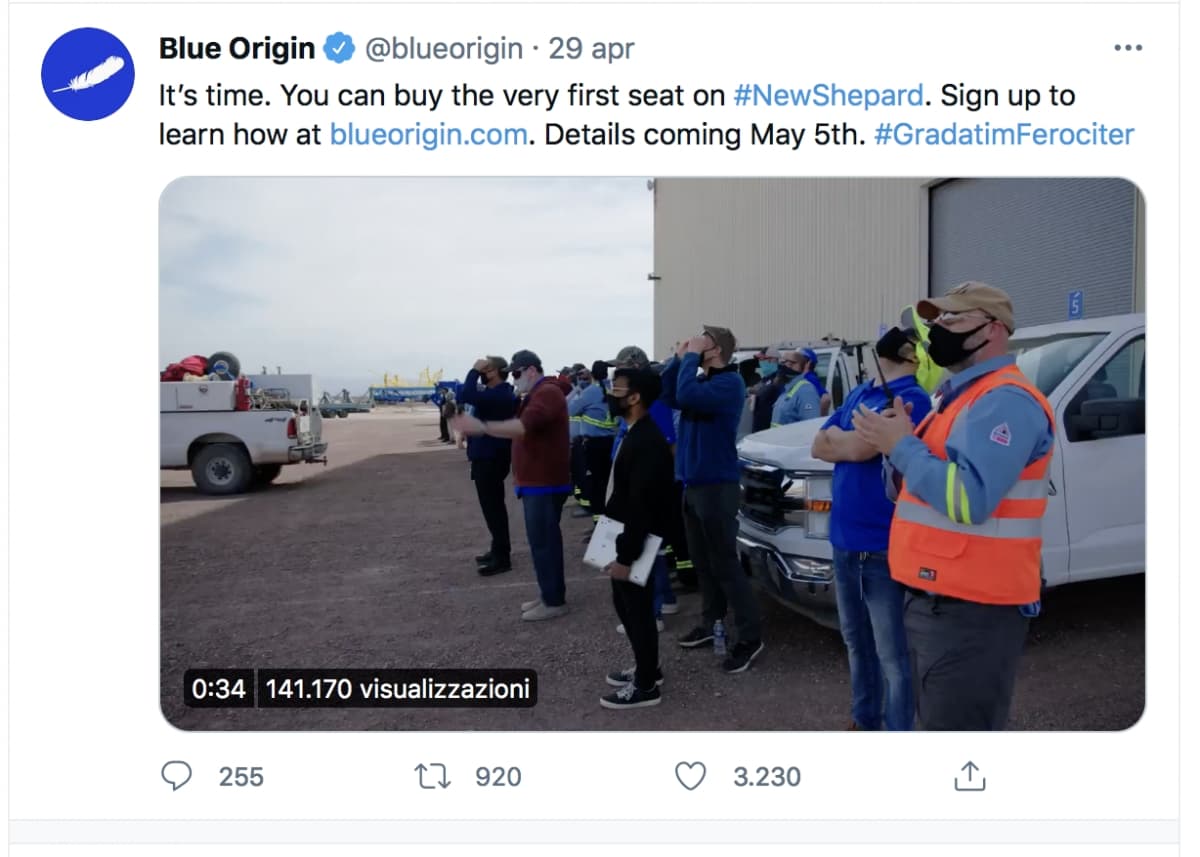
Task: Play the embedded tweet video
Action: point(652,453)
